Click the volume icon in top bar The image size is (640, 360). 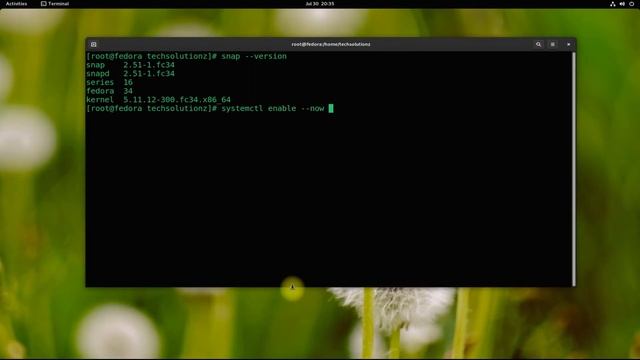[x=622, y=4]
